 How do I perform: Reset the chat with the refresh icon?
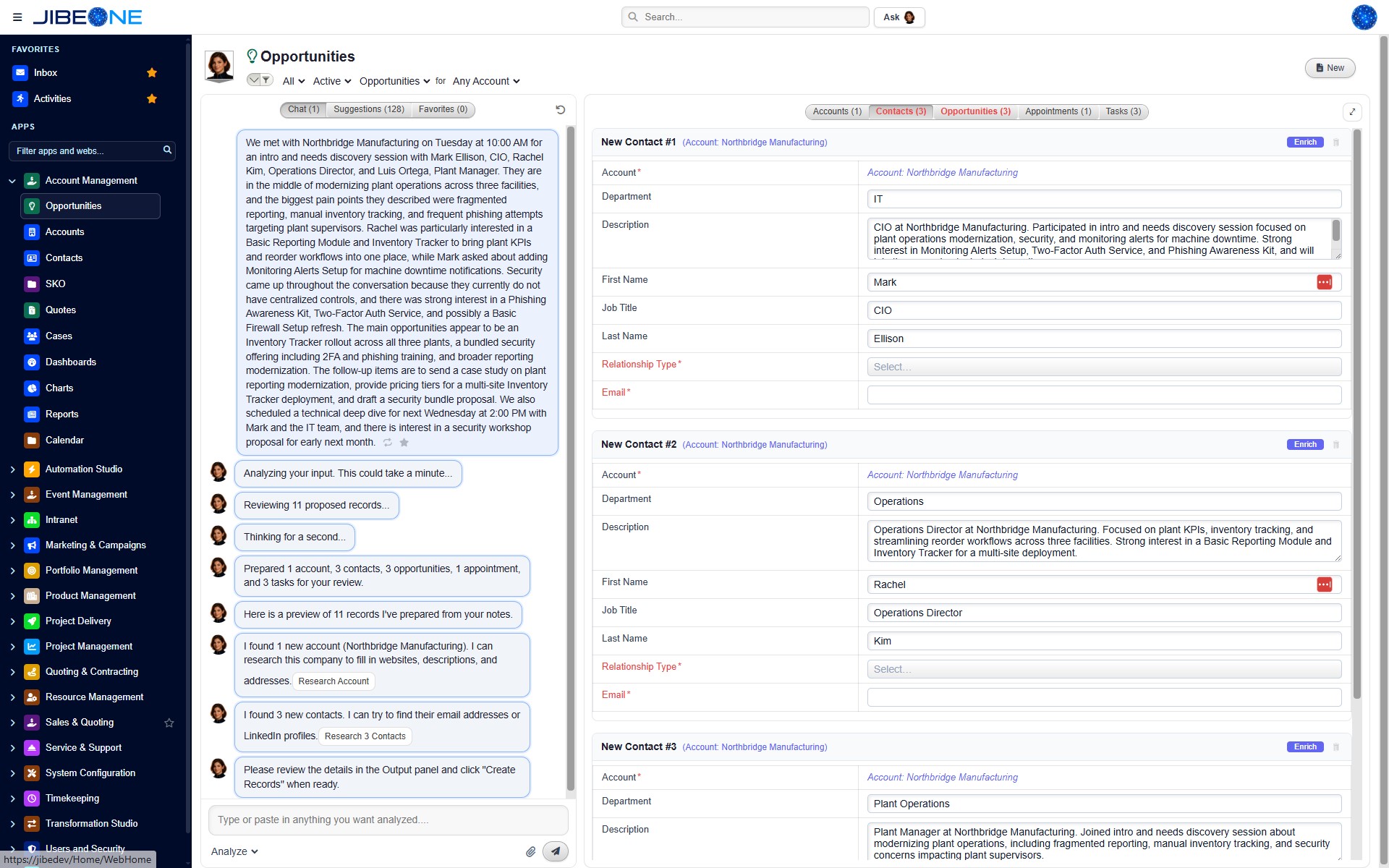[x=561, y=110]
